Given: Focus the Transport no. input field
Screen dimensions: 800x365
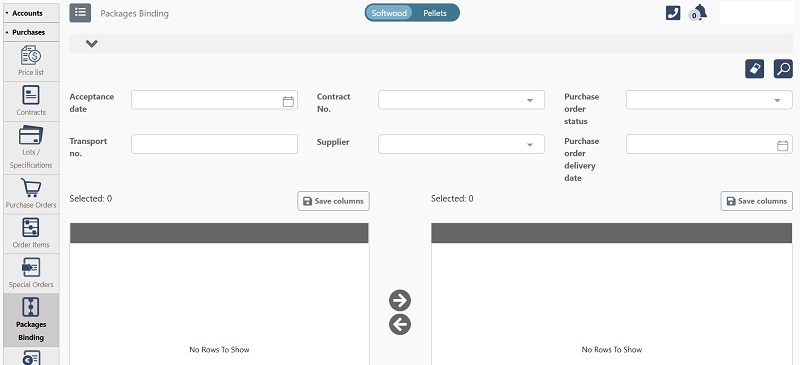Looking at the screenshot, I should pos(214,144).
